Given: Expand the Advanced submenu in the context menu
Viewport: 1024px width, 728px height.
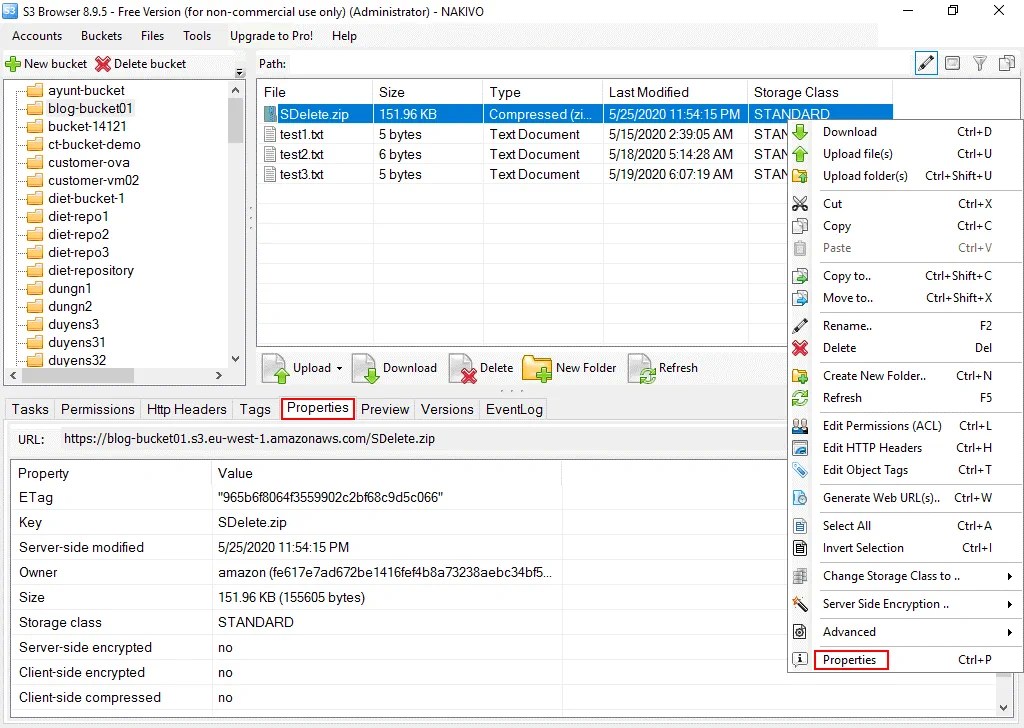Looking at the screenshot, I should pyautogui.click(x=849, y=631).
